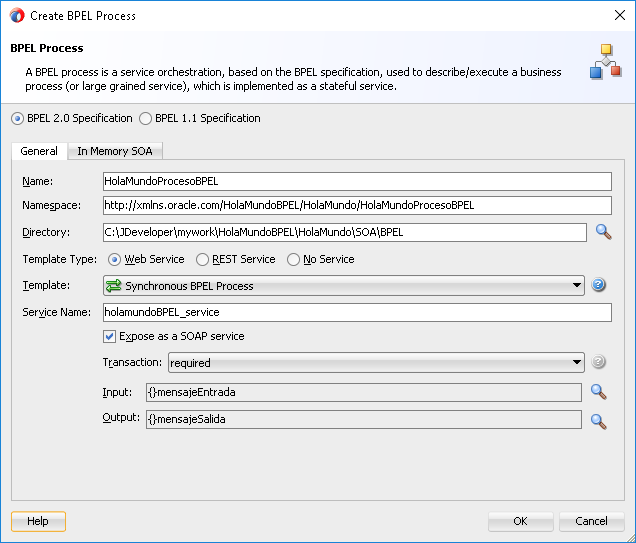Select the No Service template type
Image resolution: width=636 pixels, height=543 pixels.
[x=293, y=259]
